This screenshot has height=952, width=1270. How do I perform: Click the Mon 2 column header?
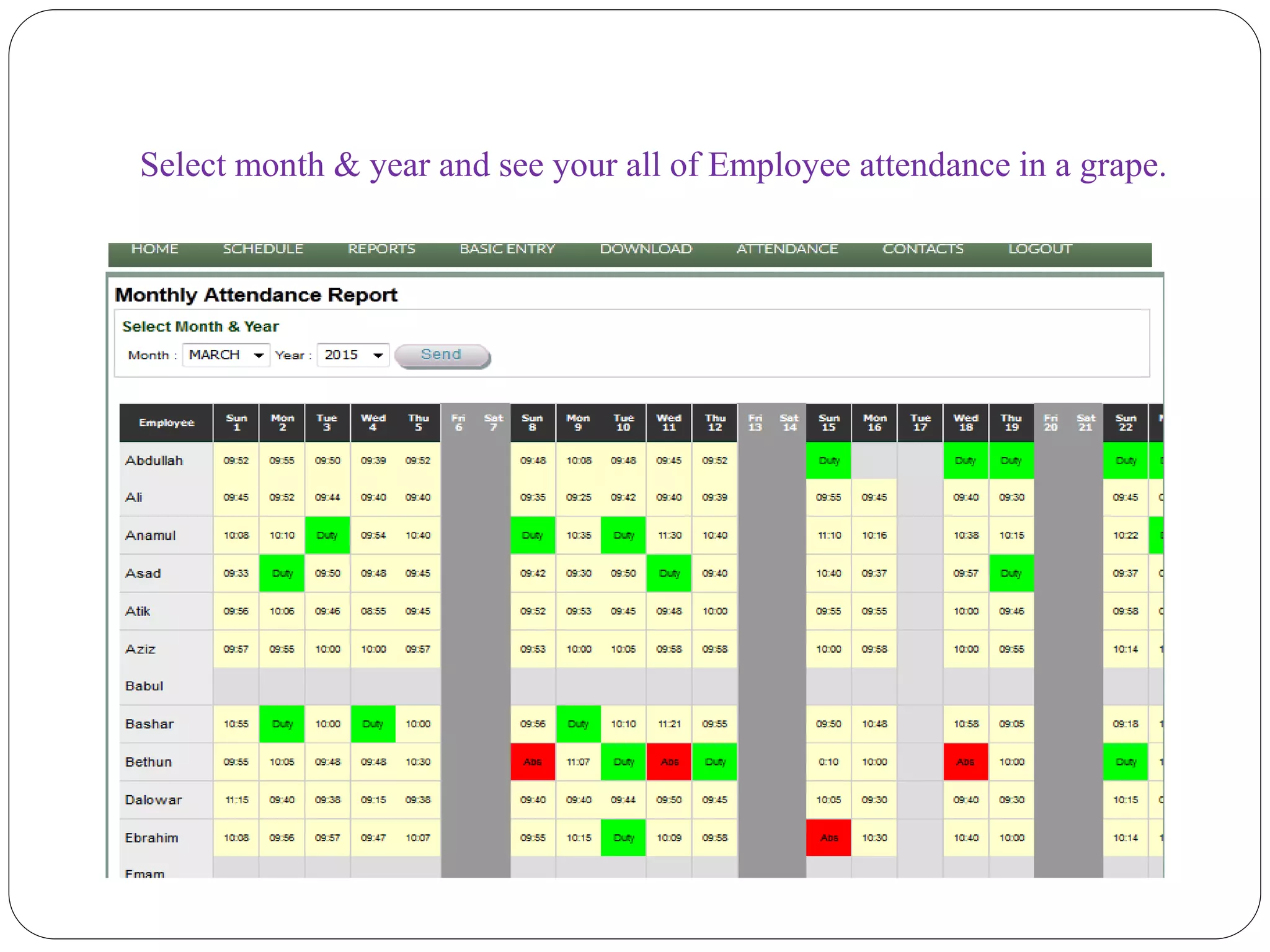point(282,423)
